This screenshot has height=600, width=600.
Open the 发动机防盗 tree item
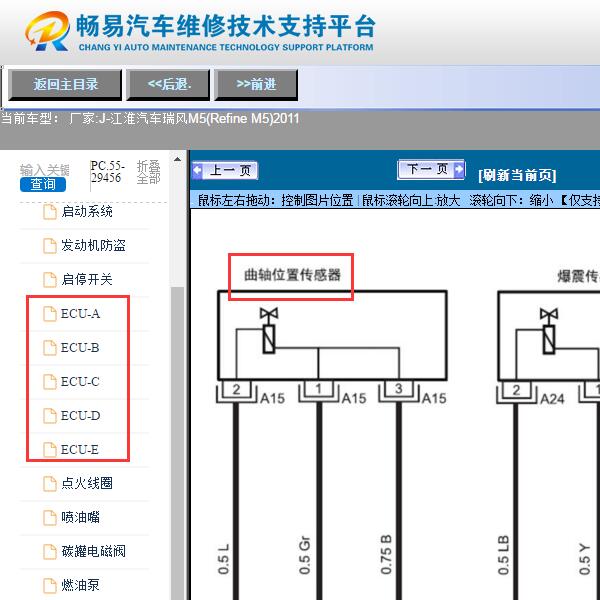point(93,246)
